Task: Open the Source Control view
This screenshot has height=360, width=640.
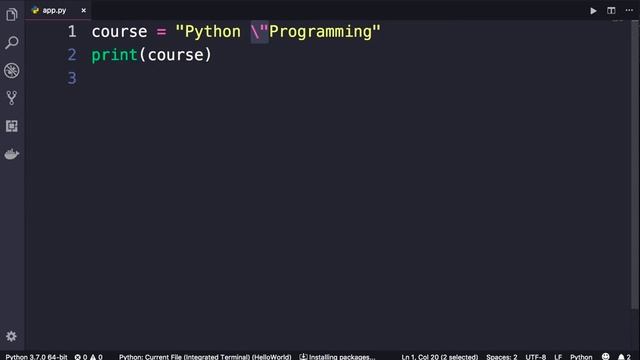Action: [x=11, y=98]
